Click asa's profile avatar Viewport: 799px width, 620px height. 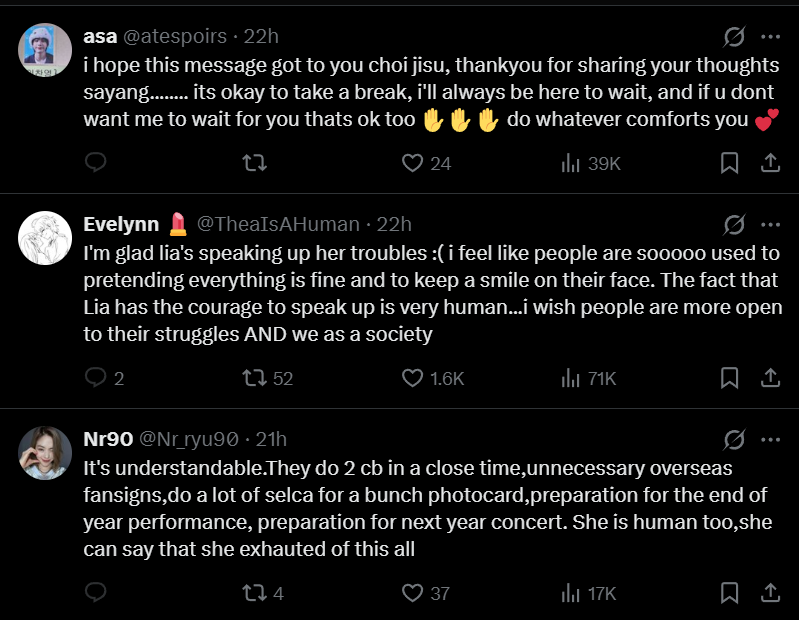[x=45, y=49]
